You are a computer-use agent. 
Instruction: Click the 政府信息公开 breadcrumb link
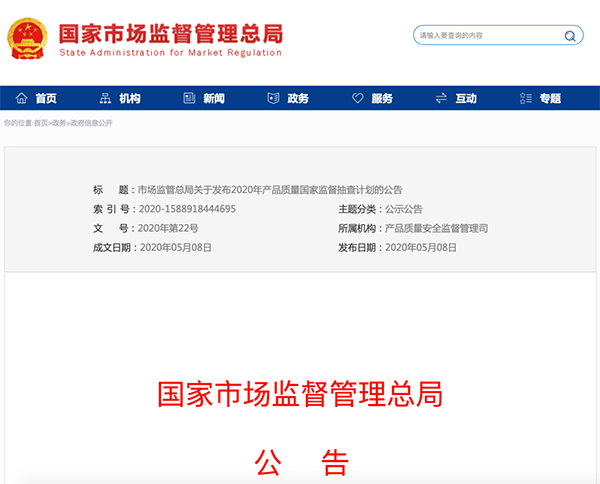(x=91, y=123)
